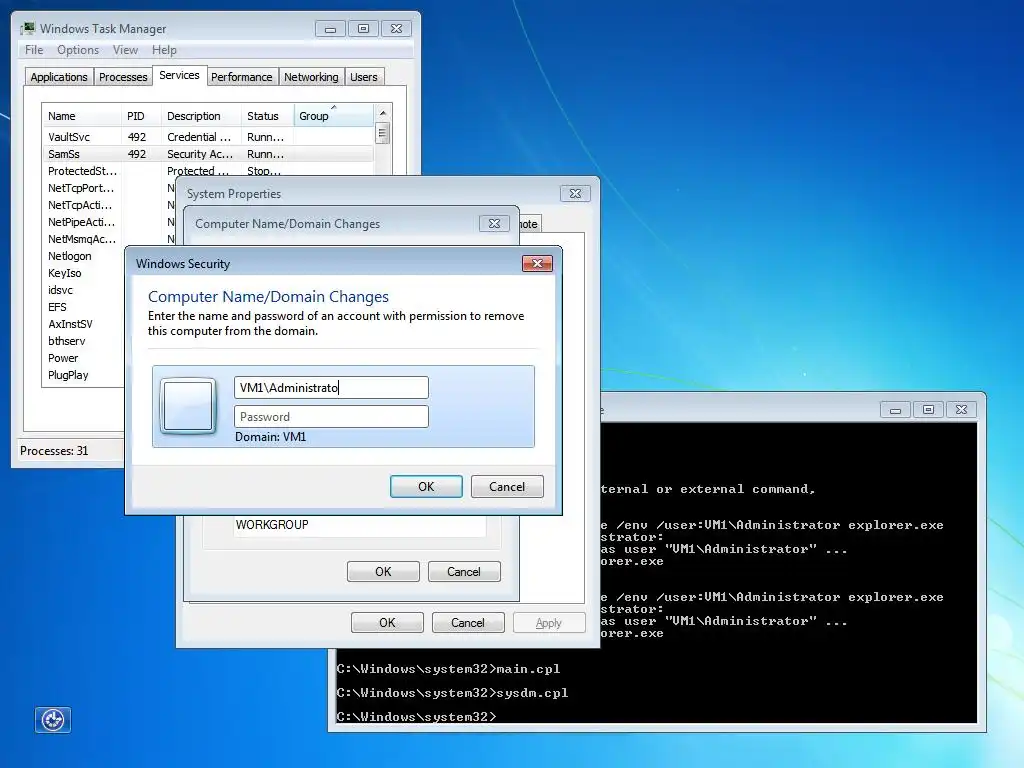Close the Computer Name/Domain Changes dialog
This screenshot has width=1024, height=768.
click(x=494, y=223)
